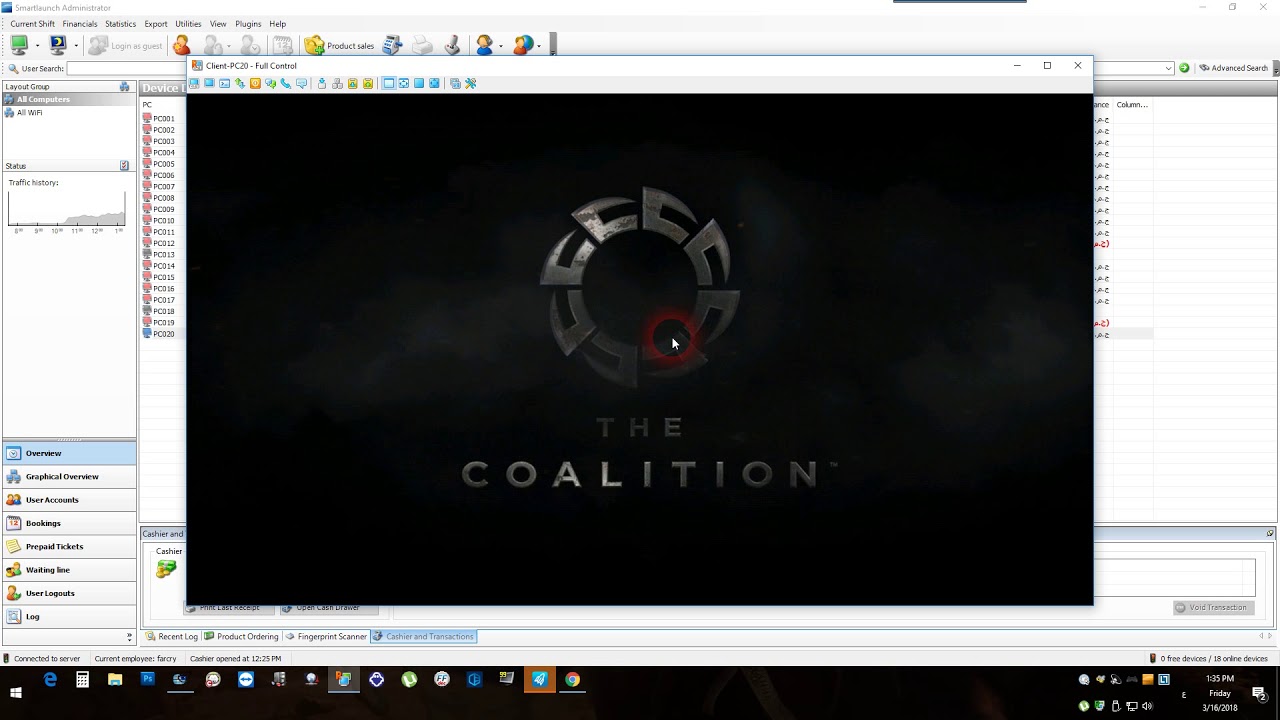Open Graphical Overview in sidebar
1280x720 pixels.
[x=69, y=476]
